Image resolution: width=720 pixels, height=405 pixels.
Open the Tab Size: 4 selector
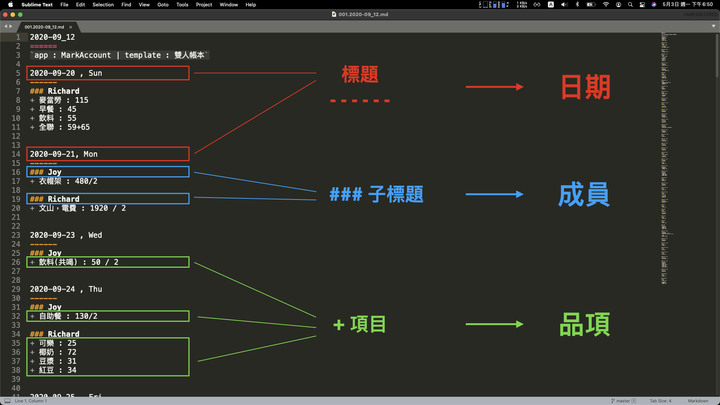coord(660,401)
